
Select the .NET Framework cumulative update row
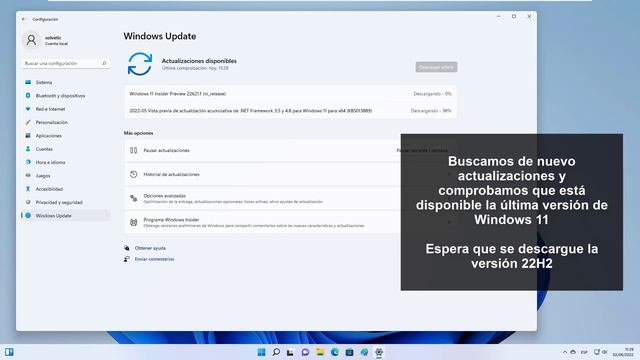pos(291,111)
